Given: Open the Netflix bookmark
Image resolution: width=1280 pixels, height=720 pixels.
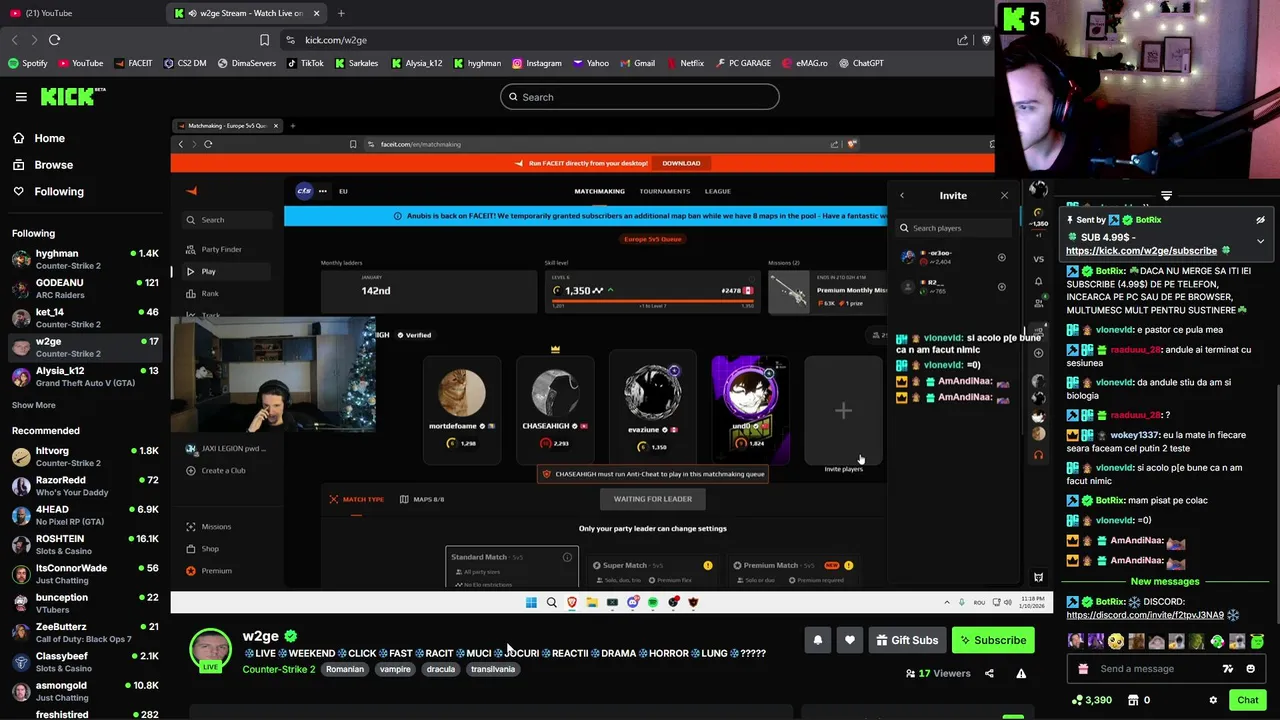Looking at the screenshot, I should (684, 63).
